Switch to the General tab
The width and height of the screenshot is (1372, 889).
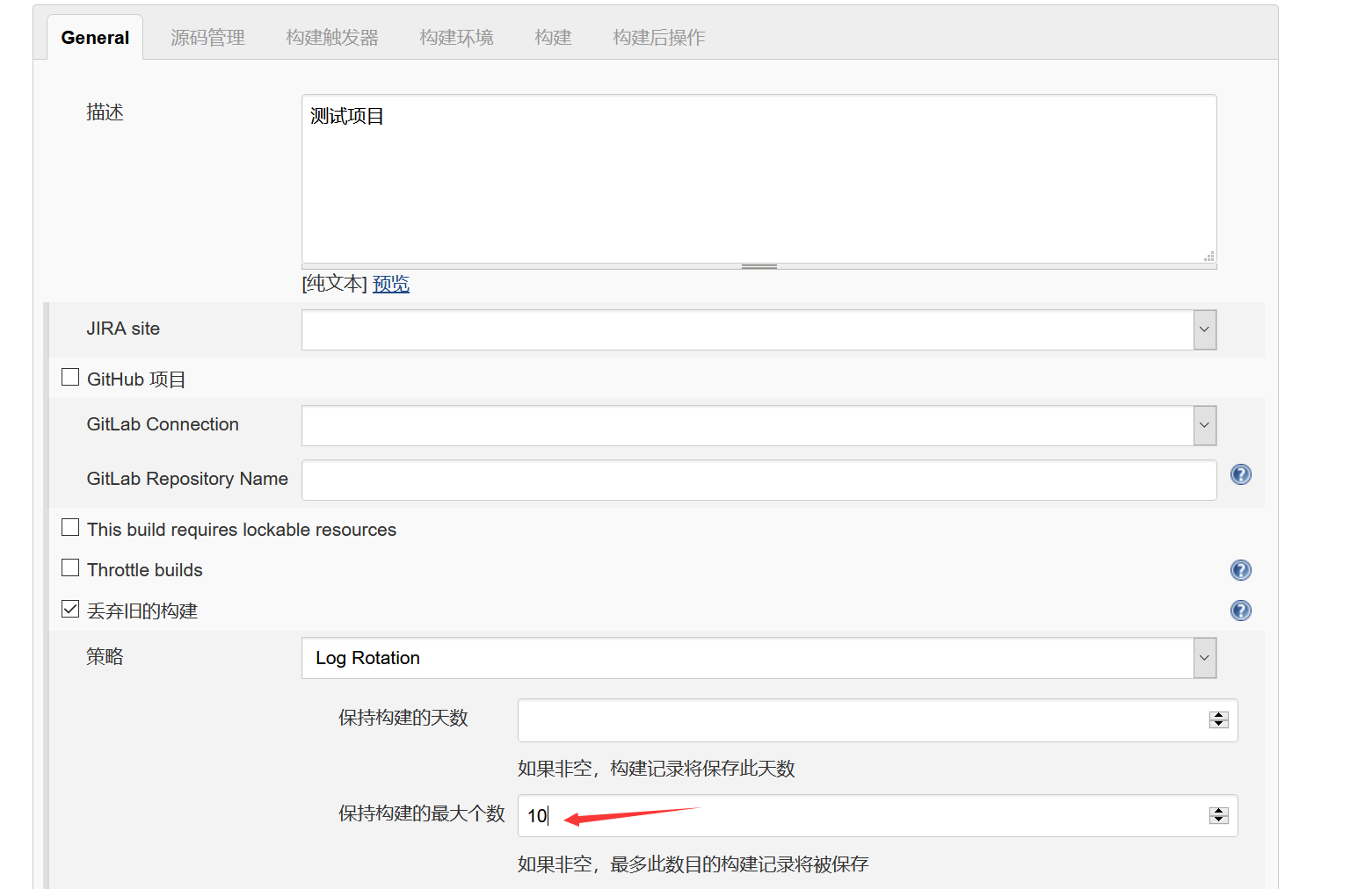pos(95,38)
